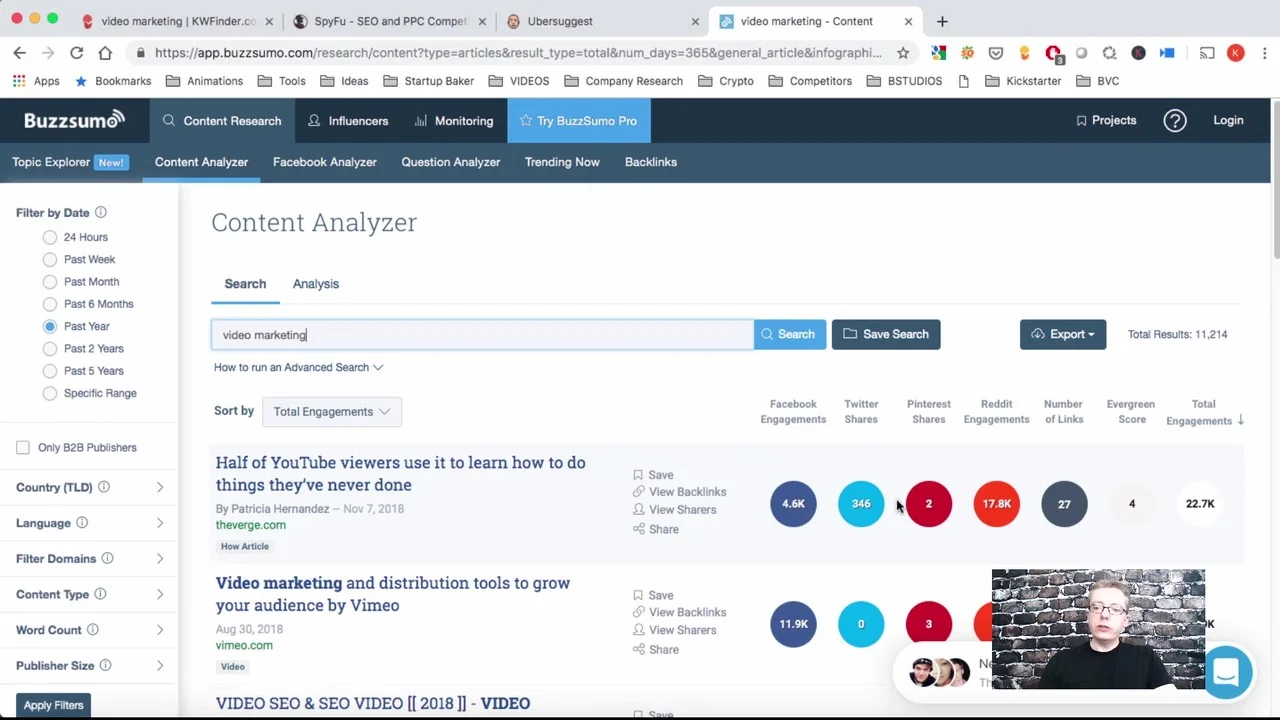This screenshot has height=720, width=1280.
Task: Expand Country (TLD) filter
Action: tap(159, 487)
